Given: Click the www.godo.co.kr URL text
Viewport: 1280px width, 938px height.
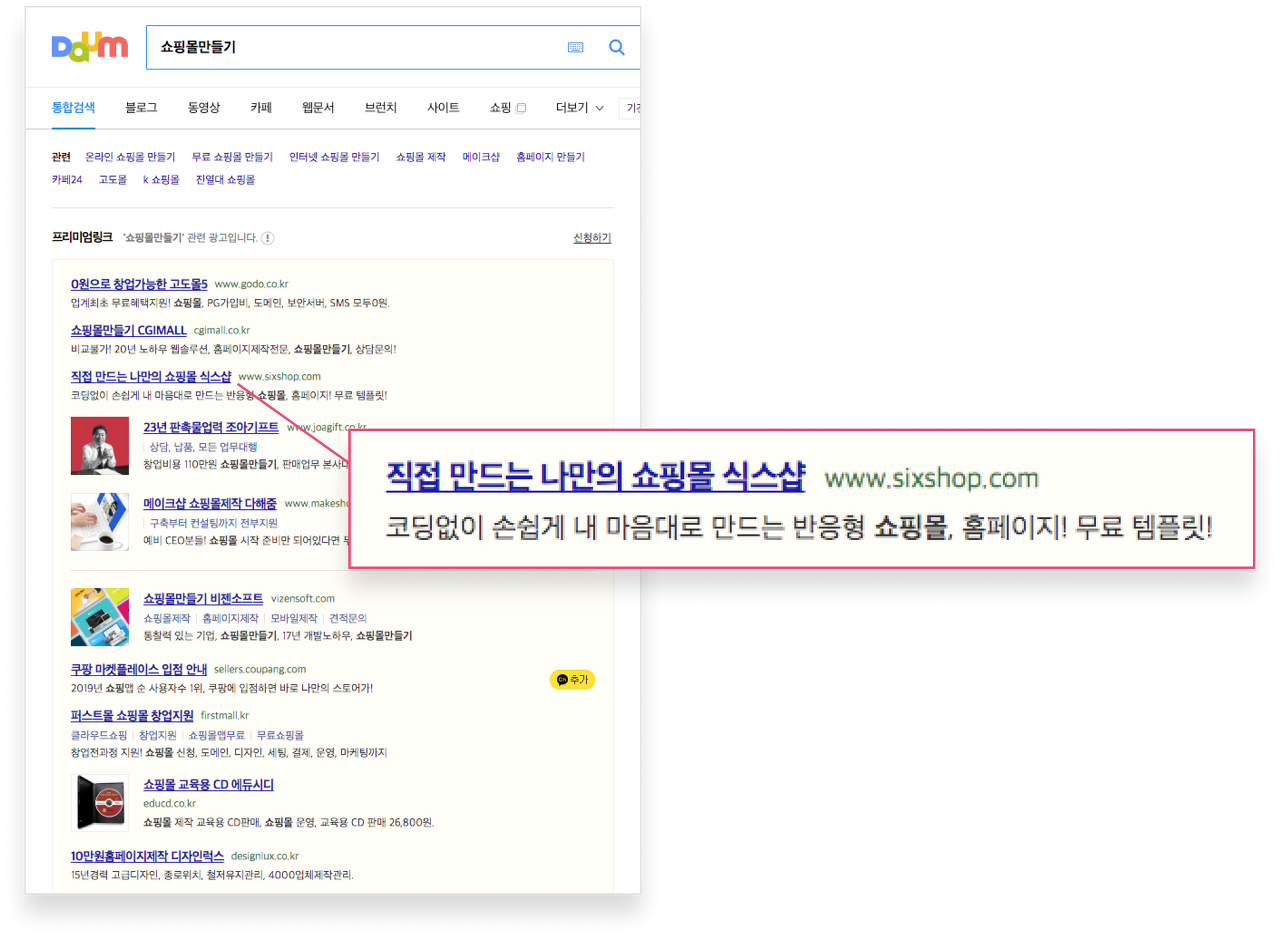Looking at the screenshot, I should (252, 285).
